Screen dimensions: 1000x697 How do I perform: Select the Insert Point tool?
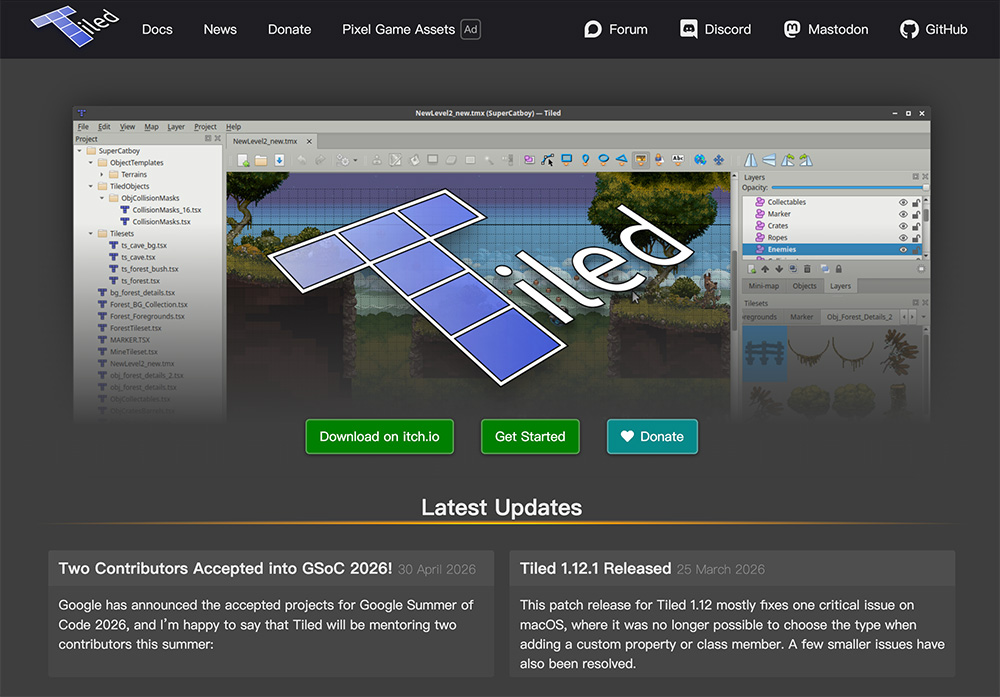(x=585, y=160)
